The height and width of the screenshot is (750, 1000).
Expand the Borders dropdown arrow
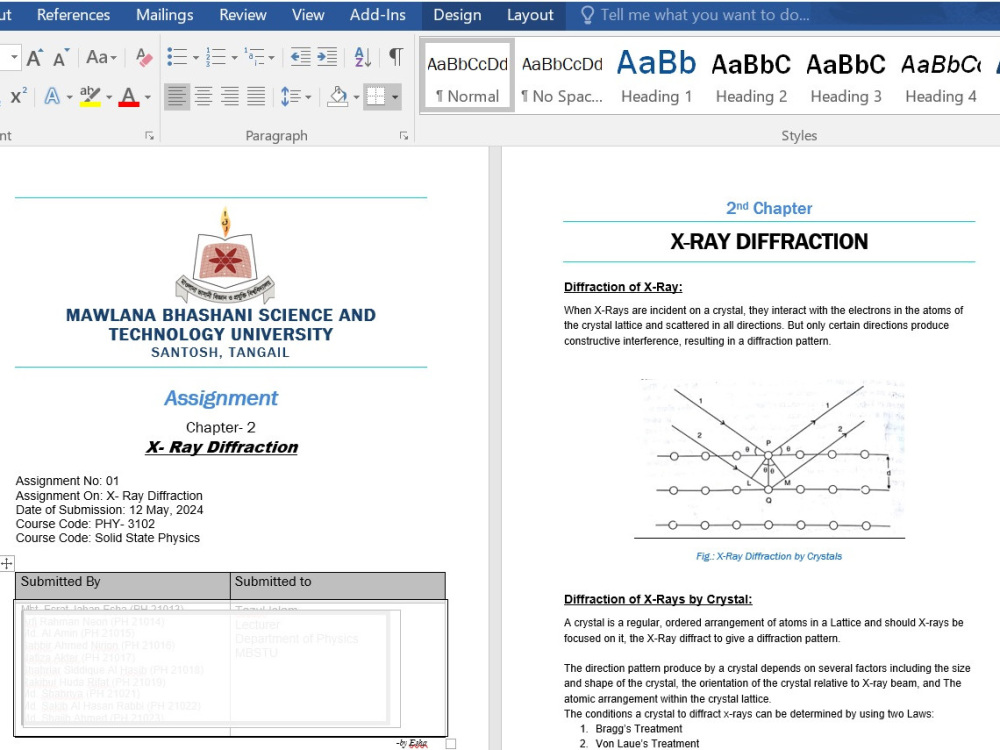click(395, 97)
